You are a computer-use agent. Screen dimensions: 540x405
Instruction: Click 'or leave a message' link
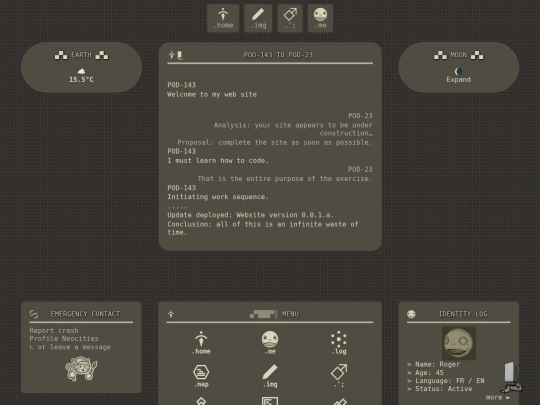74,347
